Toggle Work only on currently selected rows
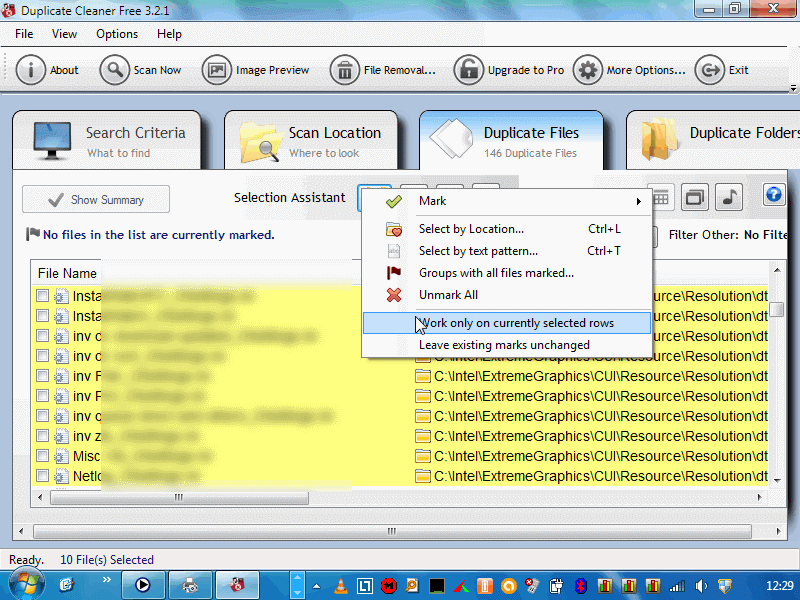Image resolution: width=800 pixels, height=600 pixels. pos(515,323)
